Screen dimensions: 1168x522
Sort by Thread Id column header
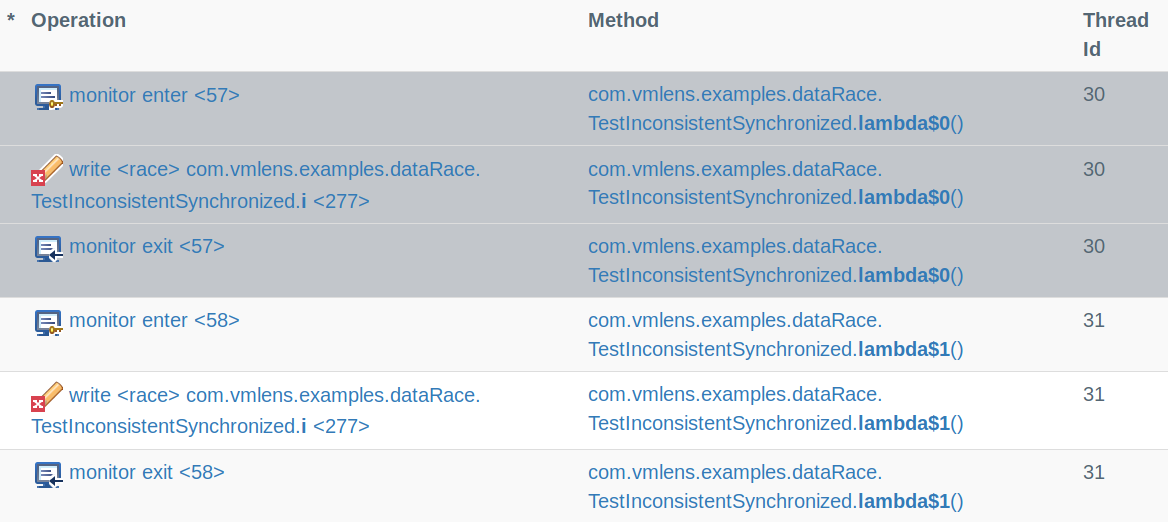click(x=1116, y=34)
